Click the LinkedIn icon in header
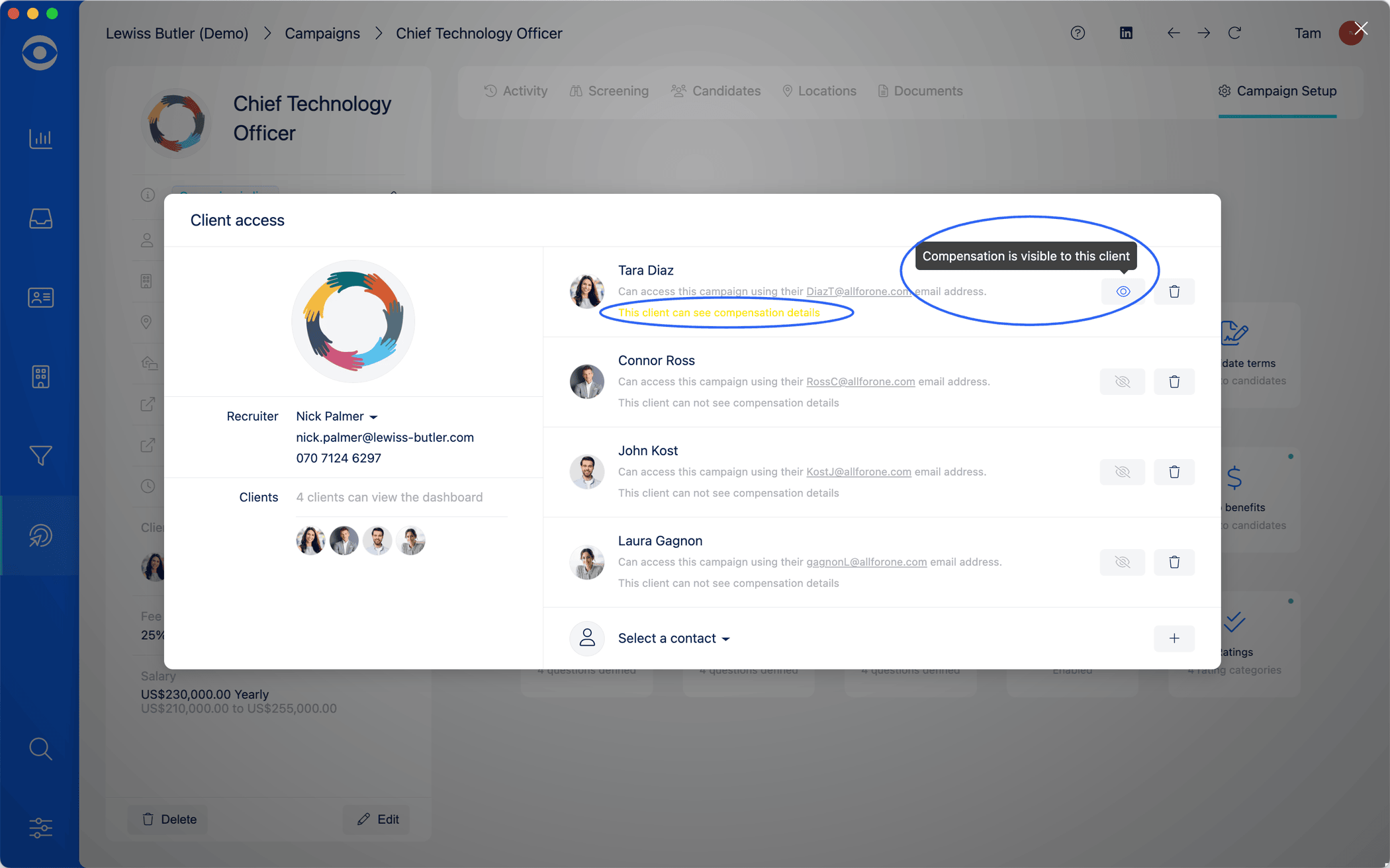 [1126, 33]
